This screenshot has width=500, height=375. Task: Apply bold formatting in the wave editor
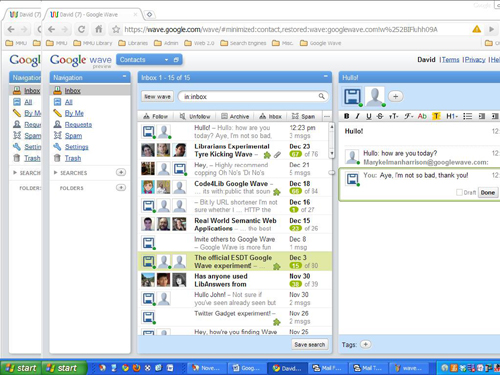347,116
